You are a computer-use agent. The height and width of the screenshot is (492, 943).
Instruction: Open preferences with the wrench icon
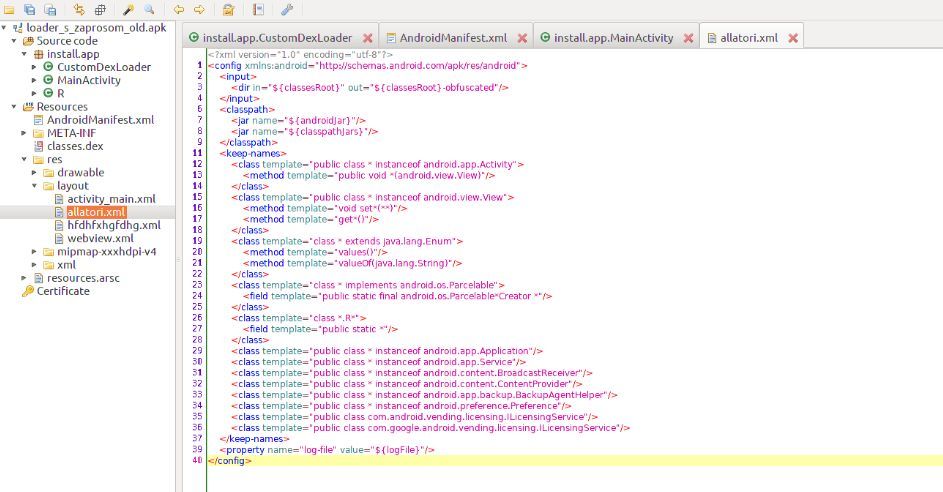coord(287,9)
